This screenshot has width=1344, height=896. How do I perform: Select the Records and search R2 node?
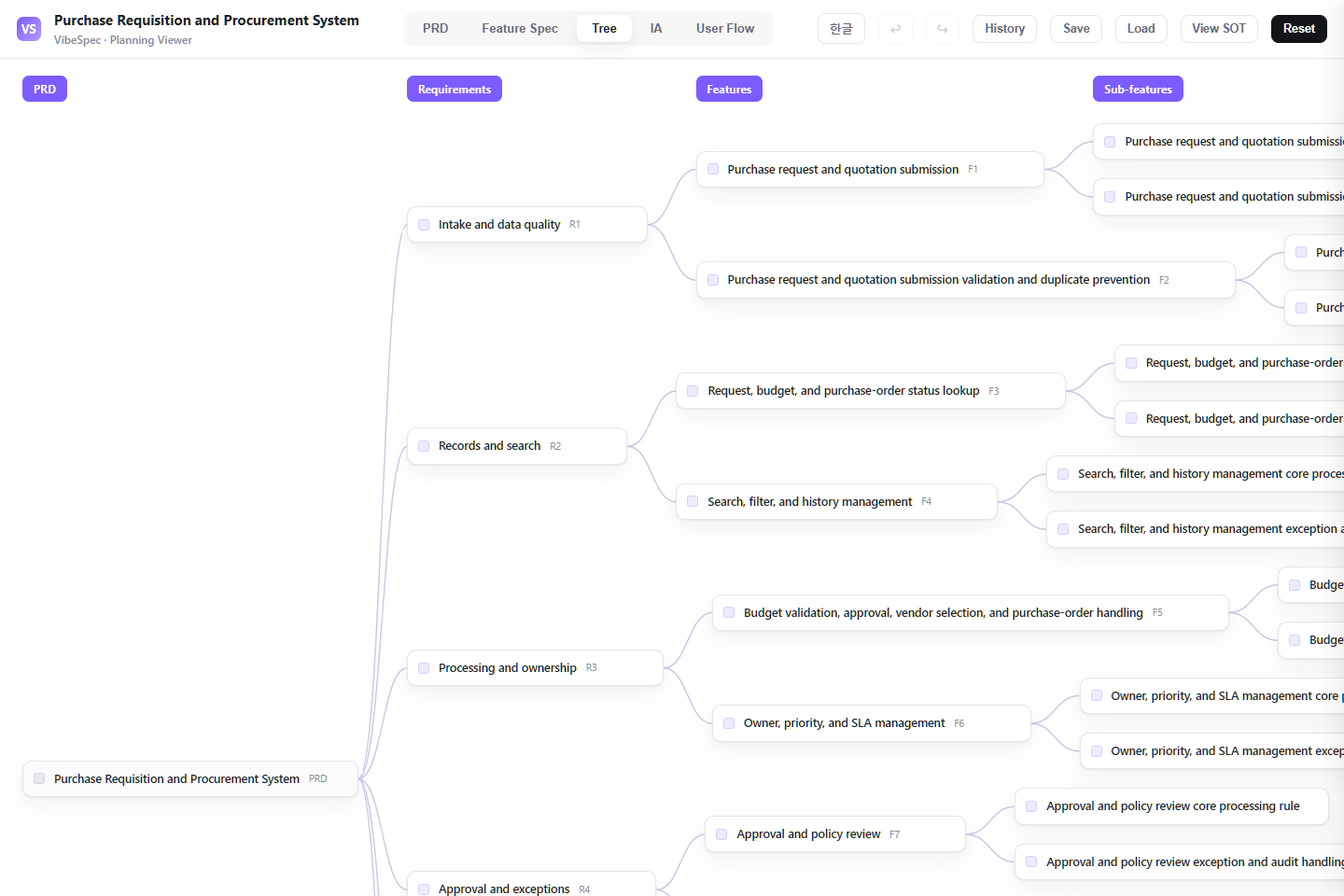(x=517, y=446)
